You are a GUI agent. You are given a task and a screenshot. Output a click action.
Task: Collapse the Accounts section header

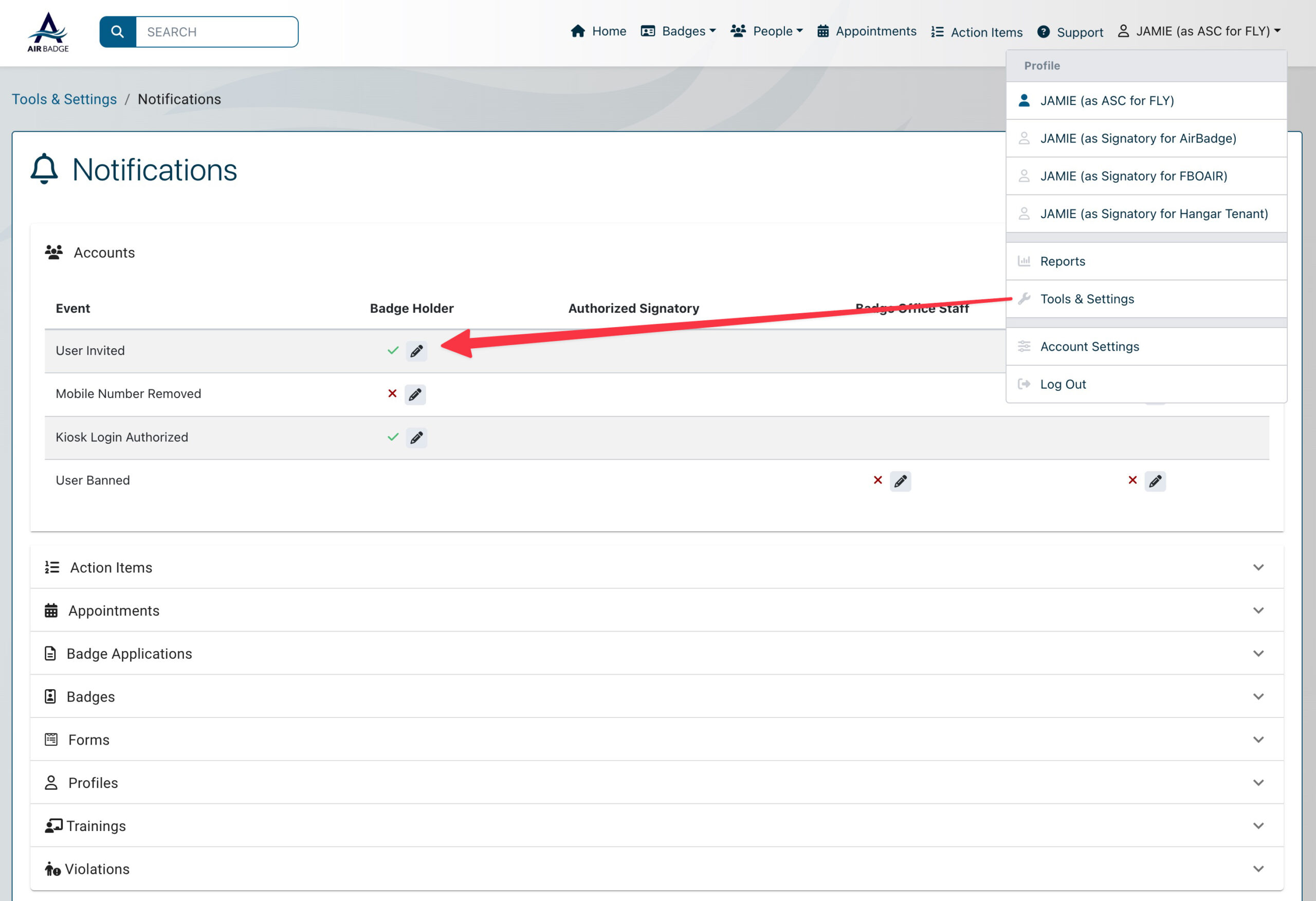104,253
